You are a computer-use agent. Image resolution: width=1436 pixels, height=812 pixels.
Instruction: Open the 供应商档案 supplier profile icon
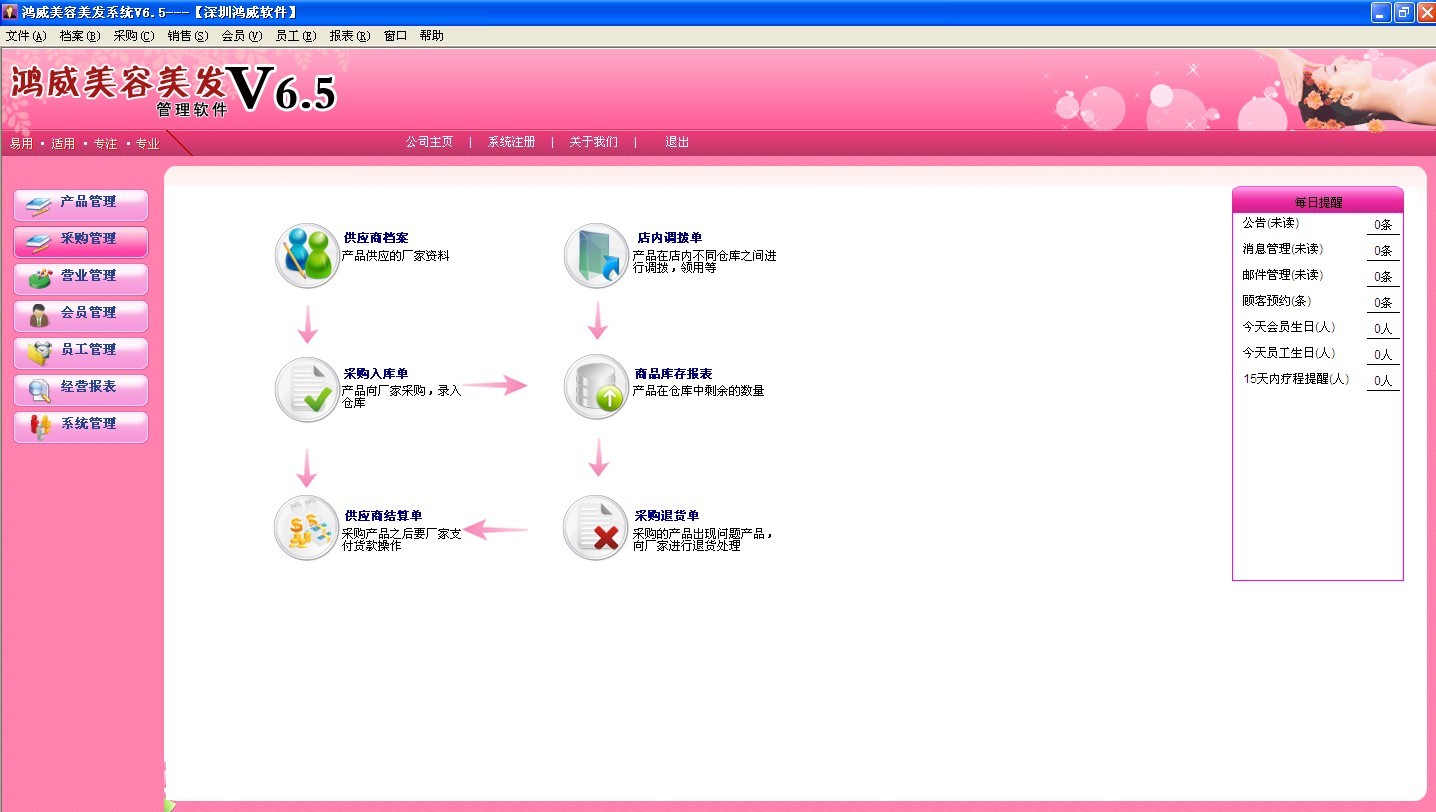pyautogui.click(x=307, y=256)
